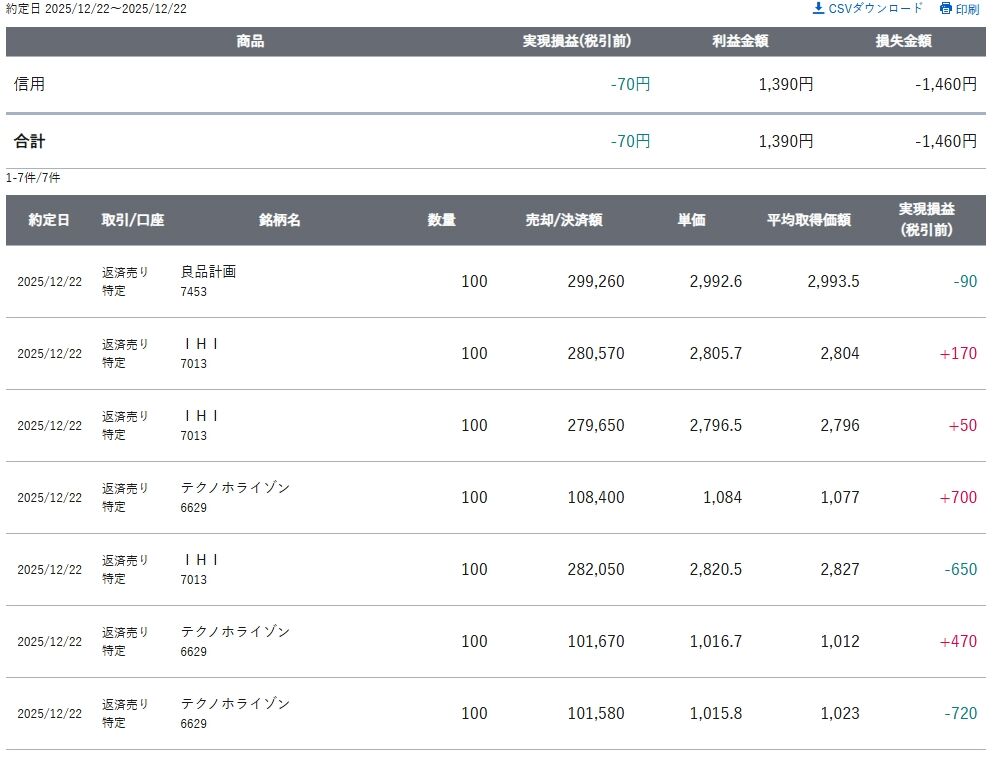Click the 印刷 print link text

[x=967, y=9]
